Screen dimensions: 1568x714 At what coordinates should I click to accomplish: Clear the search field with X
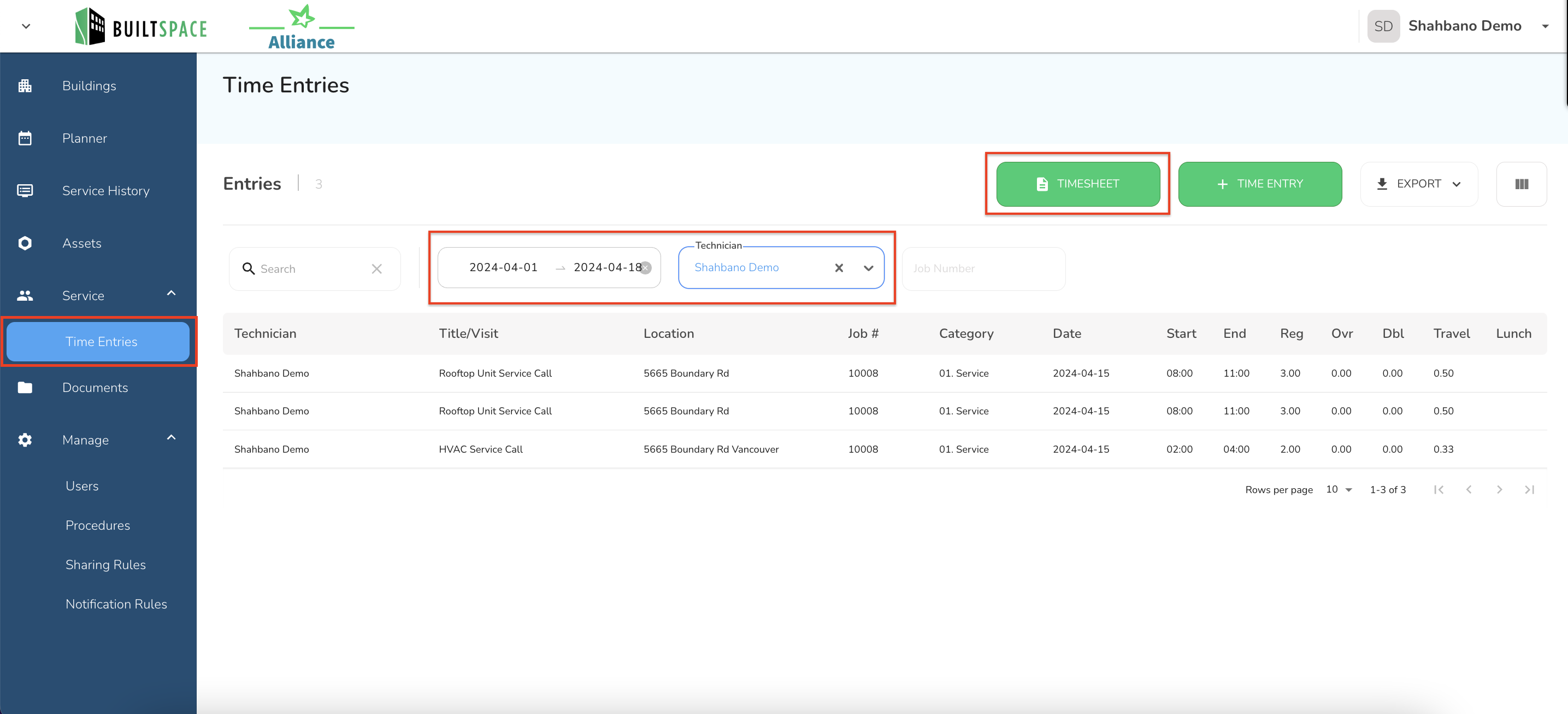(377, 268)
